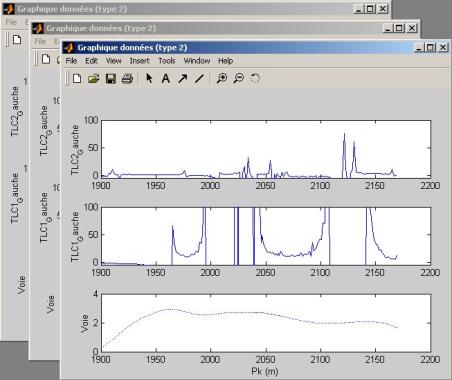Viewport: 452px width, 380px height.
Task: Open file using the folder toolbar icon
Action: [94, 79]
